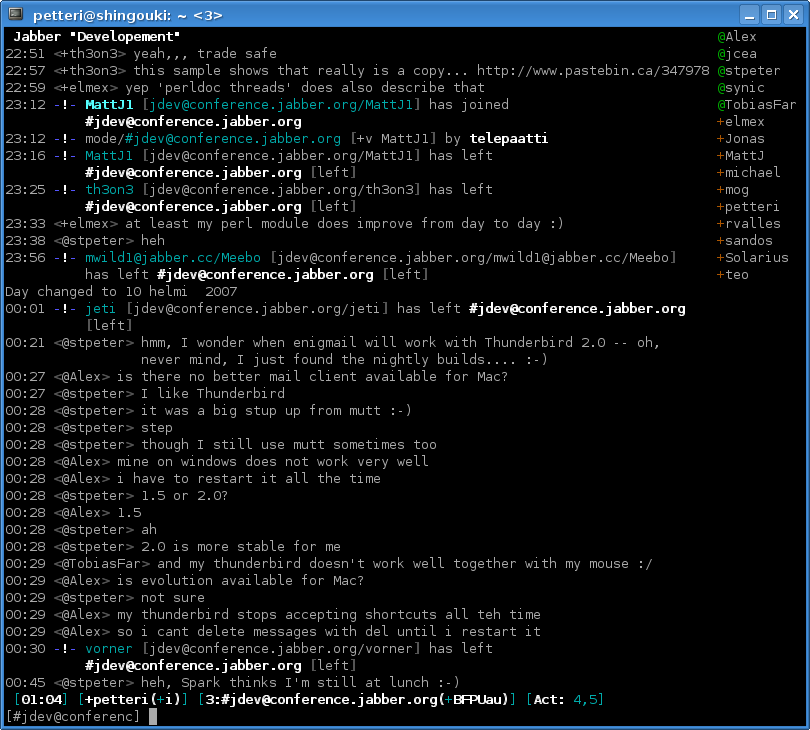This screenshot has width=810, height=730.
Task: Pick +Solarius in the nick list
Action: [753, 258]
